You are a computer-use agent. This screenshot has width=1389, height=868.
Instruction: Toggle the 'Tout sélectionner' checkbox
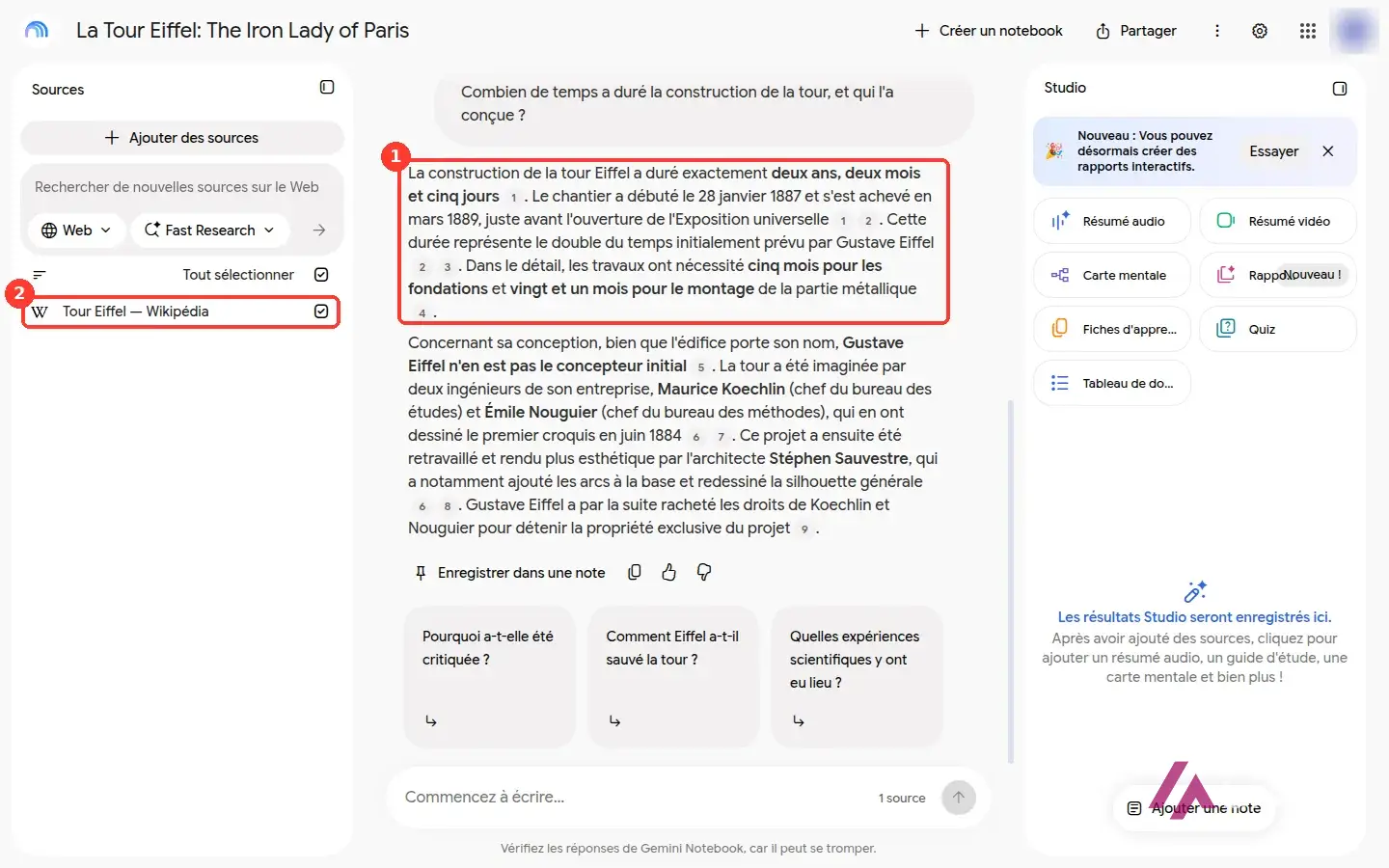321,275
